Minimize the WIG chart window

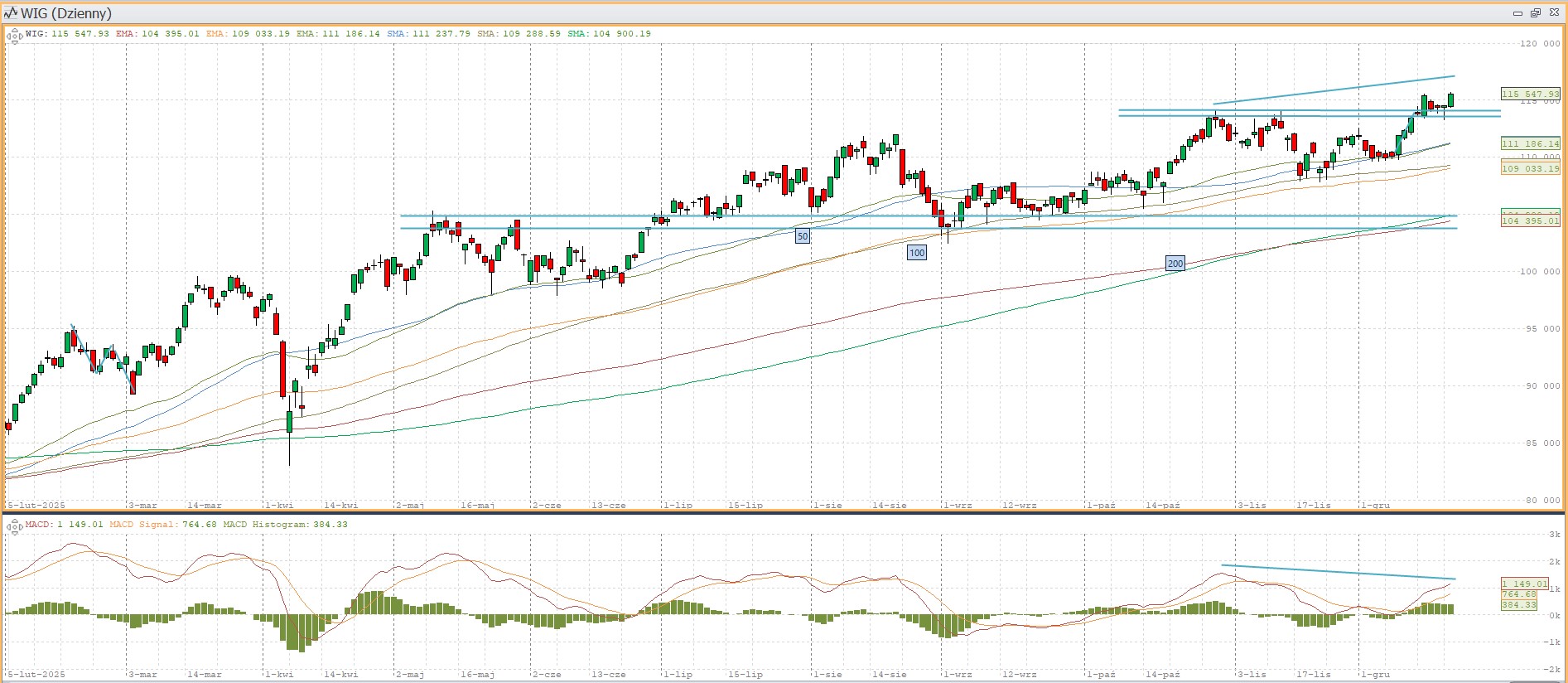[x=1517, y=13]
